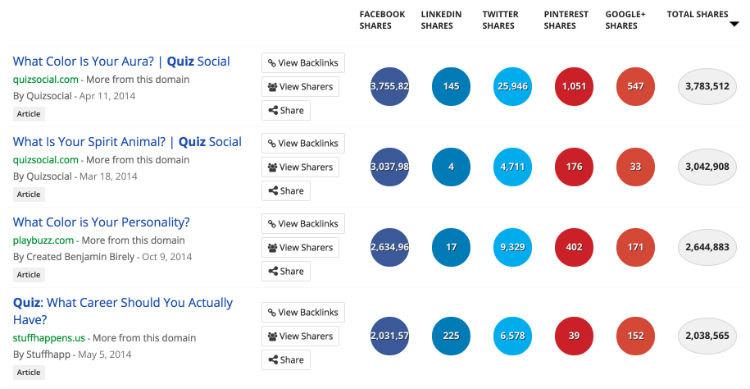Sort by Total Shares using the arrow

click(x=734, y=24)
